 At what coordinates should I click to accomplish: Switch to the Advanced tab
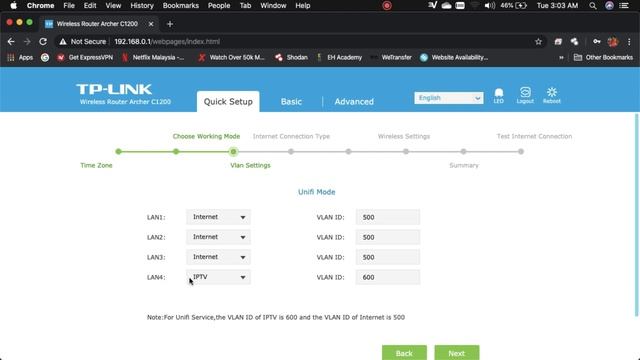(x=354, y=102)
